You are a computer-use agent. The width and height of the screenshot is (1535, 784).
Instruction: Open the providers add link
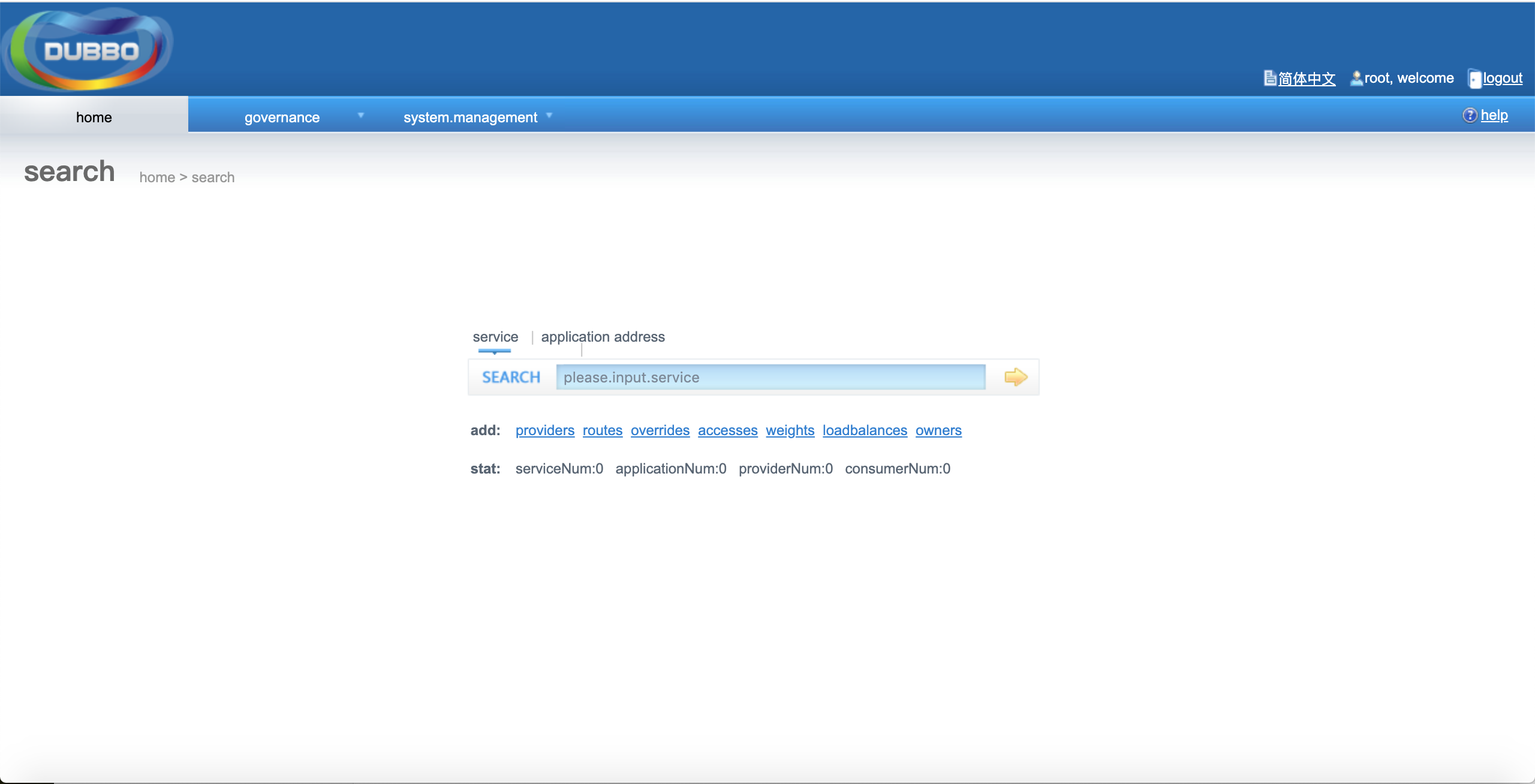point(544,430)
